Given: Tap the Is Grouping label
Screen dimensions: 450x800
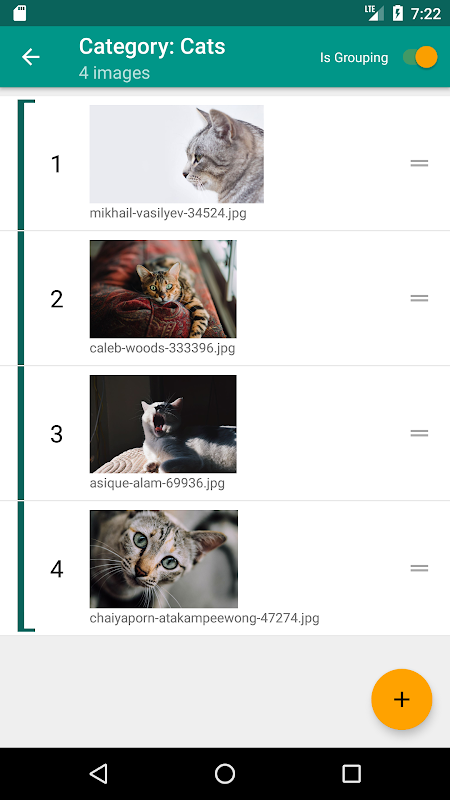Looking at the screenshot, I should point(354,58).
